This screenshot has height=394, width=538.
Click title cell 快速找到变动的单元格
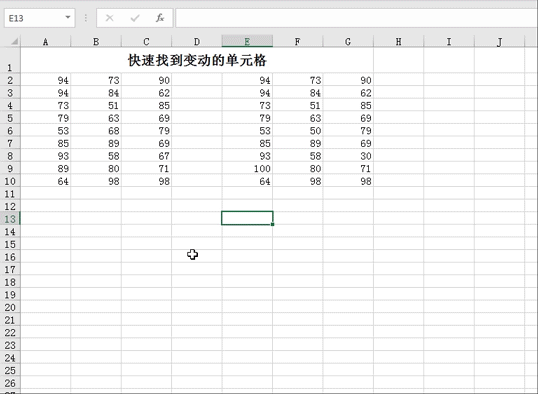(x=197, y=60)
